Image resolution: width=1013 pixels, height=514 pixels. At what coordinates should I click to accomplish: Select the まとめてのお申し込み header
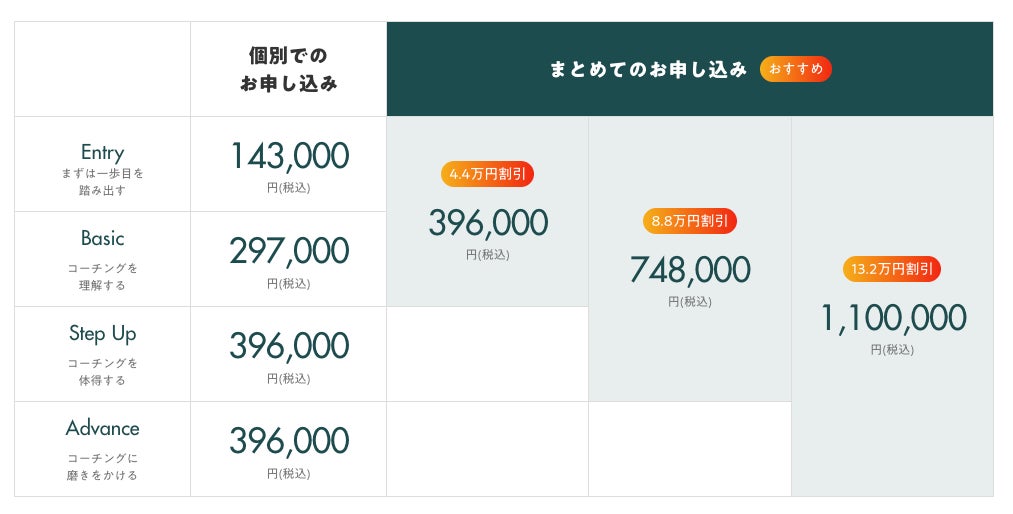[648, 69]
